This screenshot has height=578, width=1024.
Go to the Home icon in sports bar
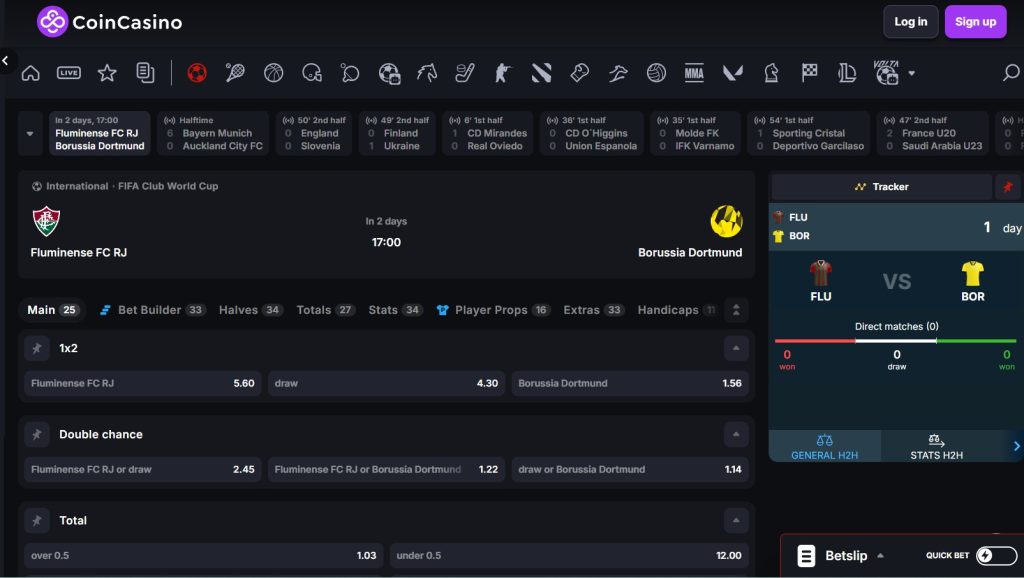pyautogui.click(x=31, y=72)
